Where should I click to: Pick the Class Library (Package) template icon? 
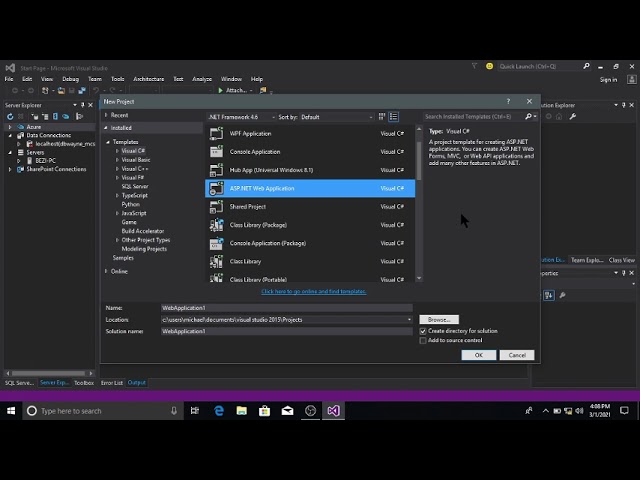216,225
